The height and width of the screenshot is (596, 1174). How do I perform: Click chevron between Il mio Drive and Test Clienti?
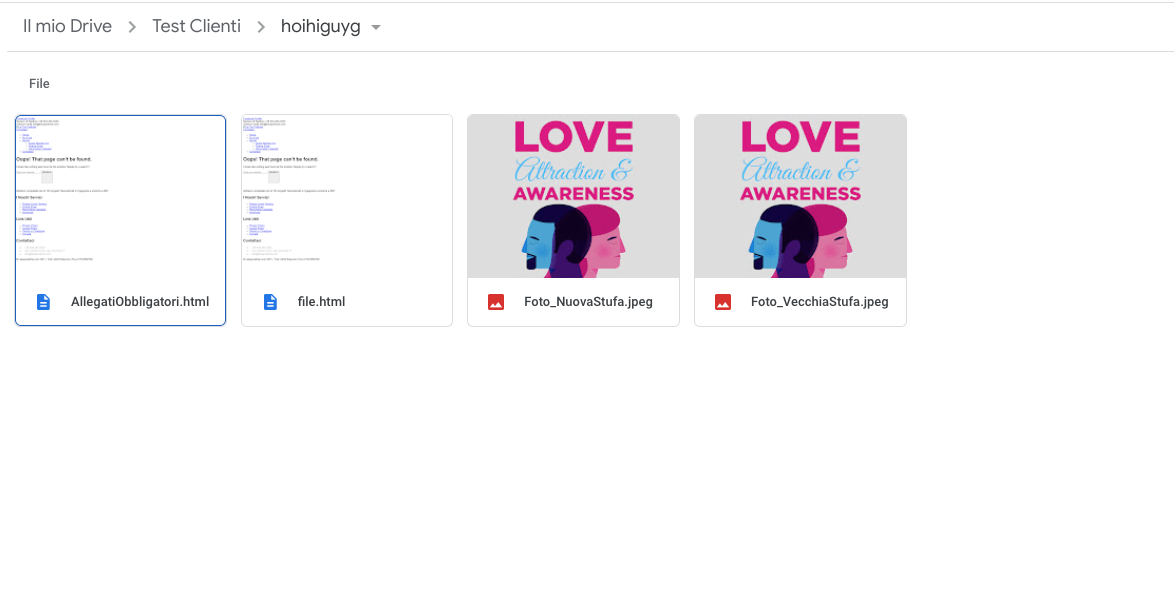(x=132, y=27)
